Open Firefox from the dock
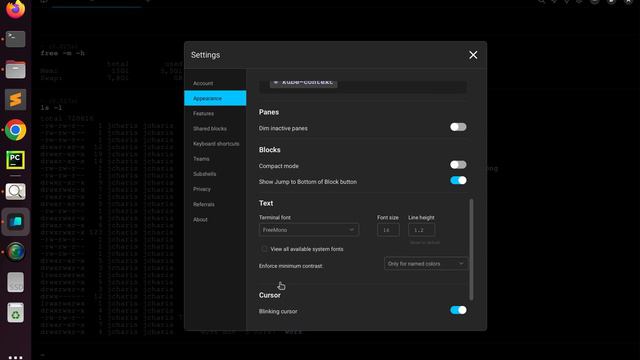Image resolution: width=640 pixels, height=360 pixels. coord(16,9)
